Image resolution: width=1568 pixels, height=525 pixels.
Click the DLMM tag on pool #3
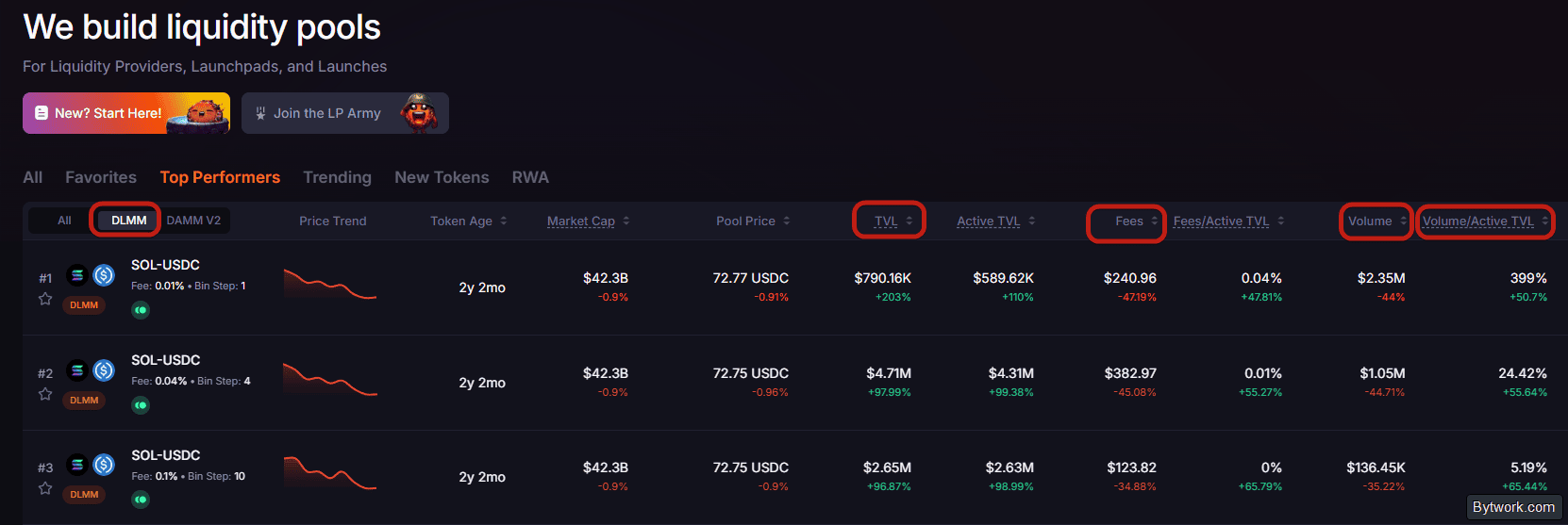(x=84, y=495)
